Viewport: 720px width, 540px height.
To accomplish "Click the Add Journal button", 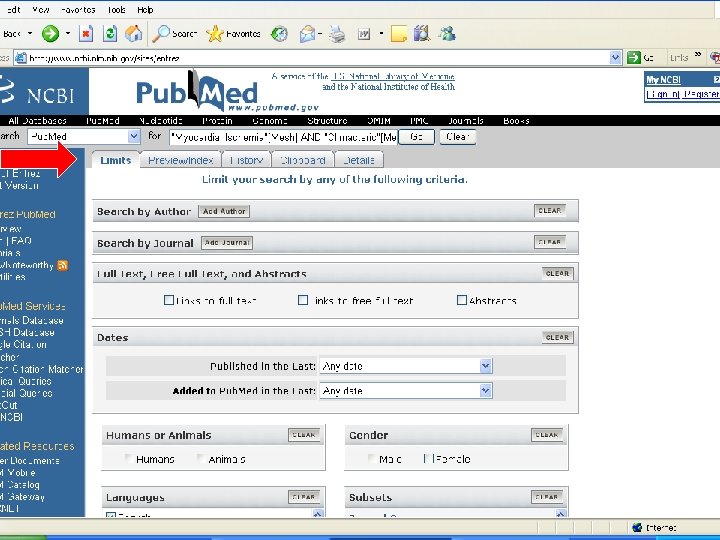I will pos(227,242).
